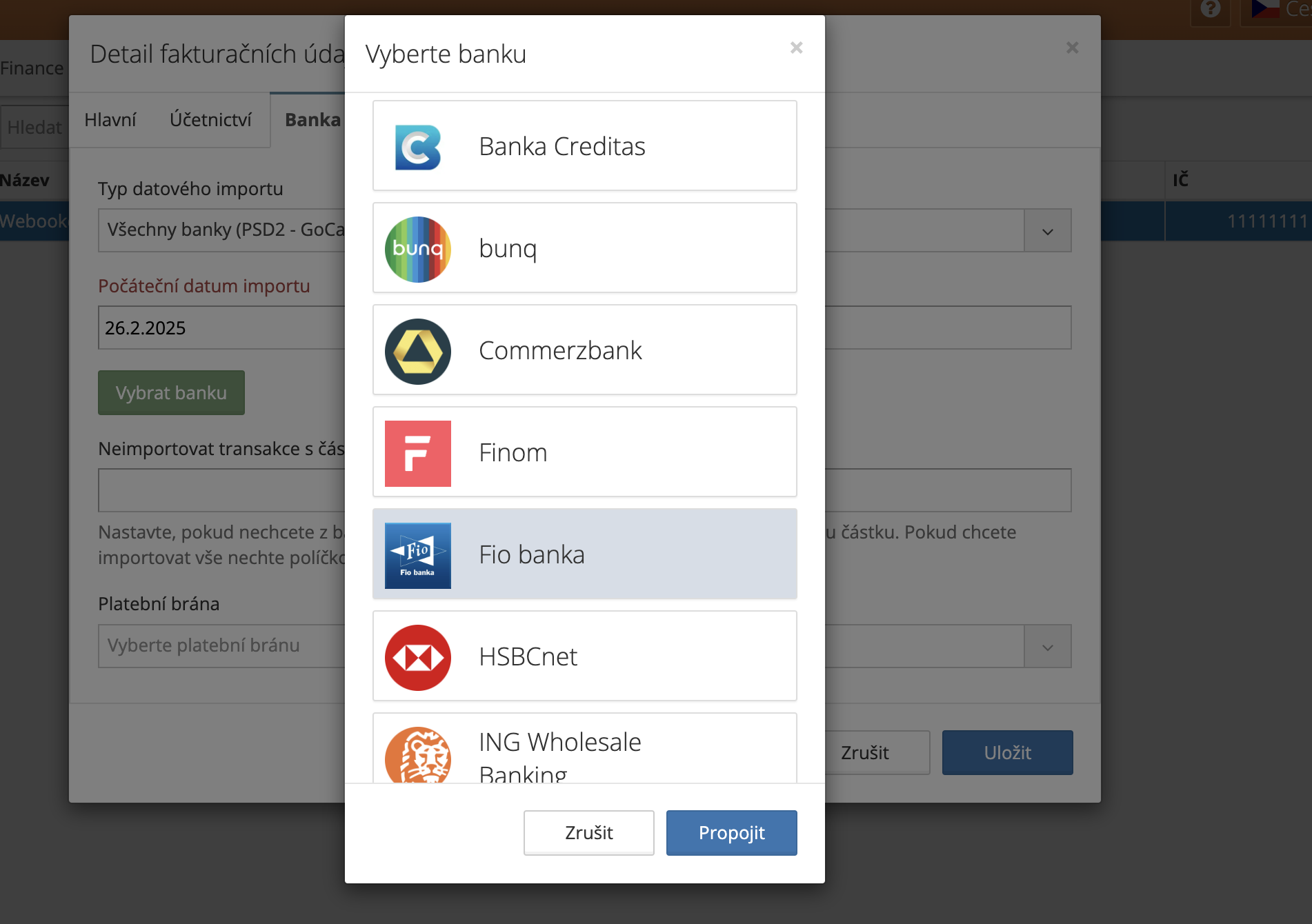Screen dimensions: 1312x924
Task: Click the green Vybrat banku button
Action: point(171,392)
